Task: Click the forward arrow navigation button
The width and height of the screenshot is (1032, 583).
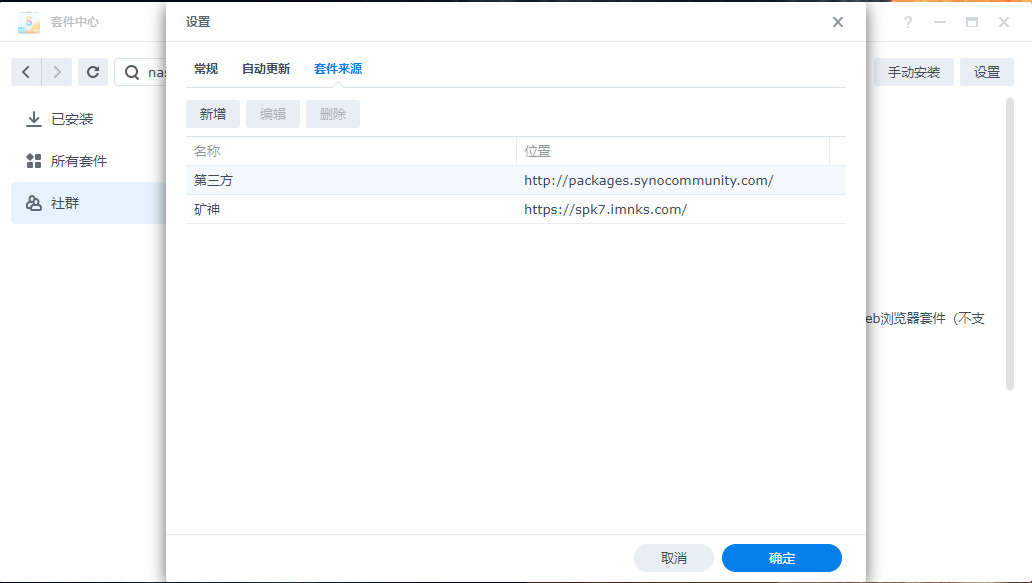Action: point(57,72)
